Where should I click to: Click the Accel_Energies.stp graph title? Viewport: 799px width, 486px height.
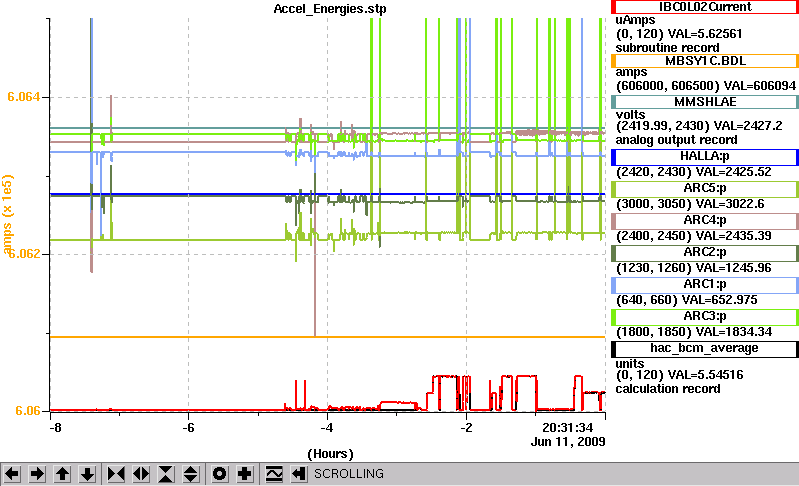click(x=330, y=9)
